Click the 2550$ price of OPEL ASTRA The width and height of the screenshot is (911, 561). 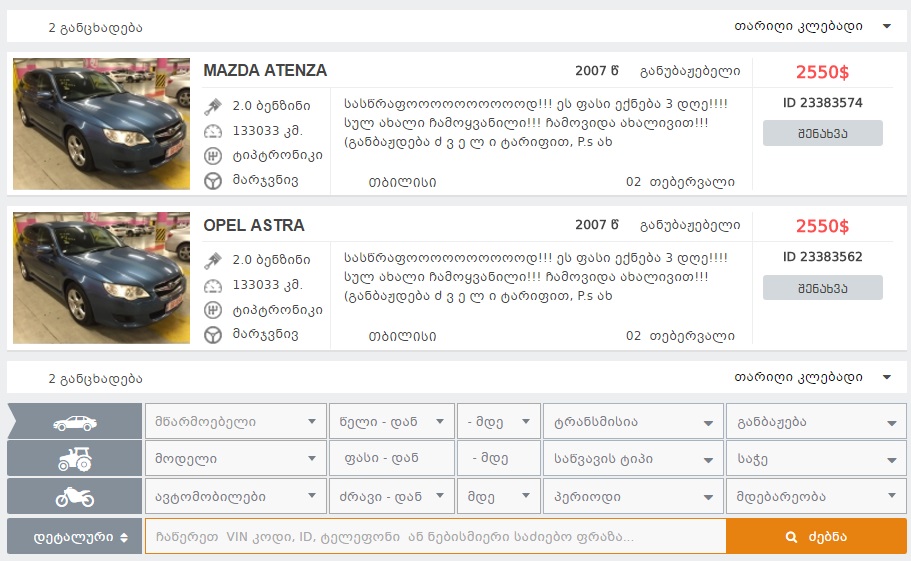pos(823,226)
